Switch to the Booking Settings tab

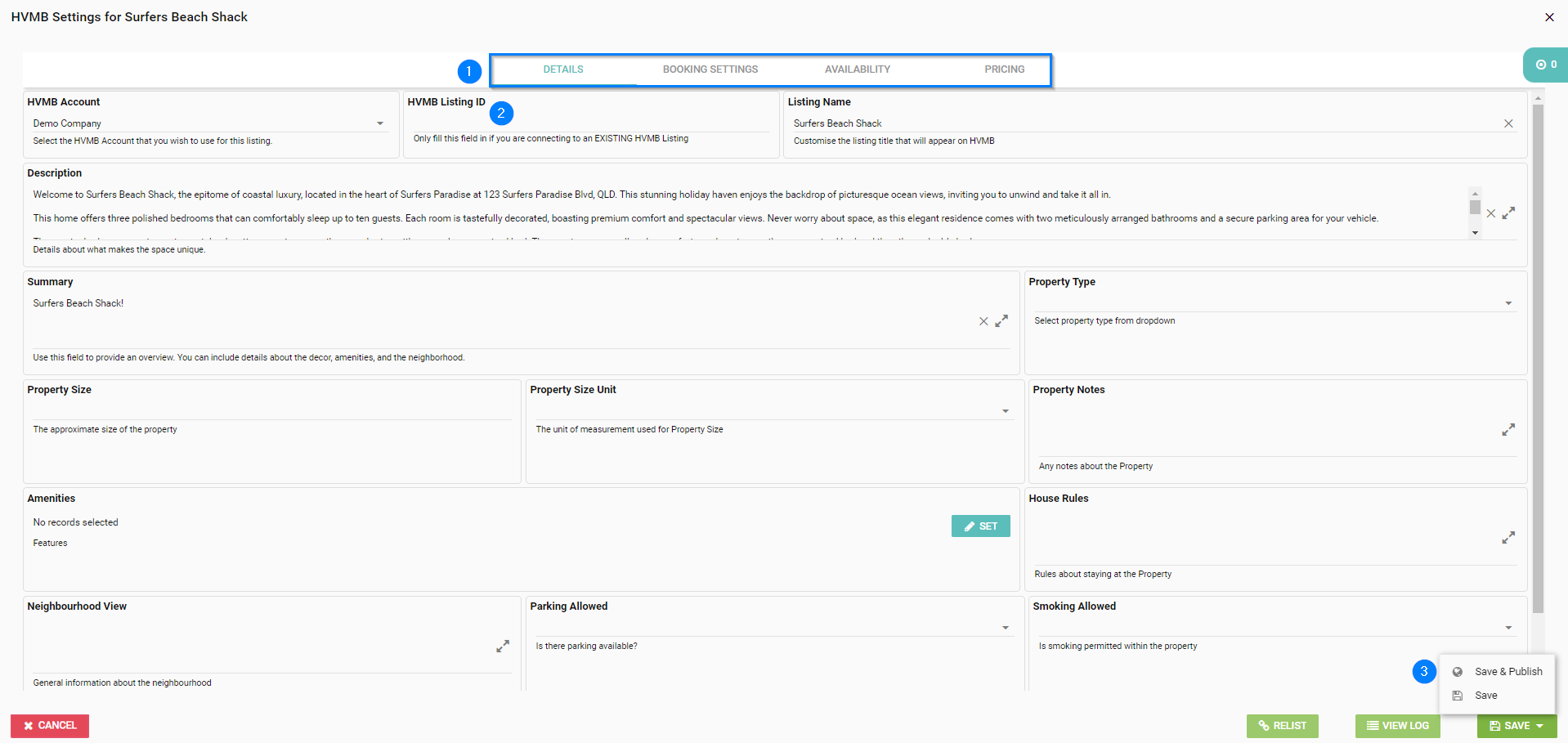(710, 69)
